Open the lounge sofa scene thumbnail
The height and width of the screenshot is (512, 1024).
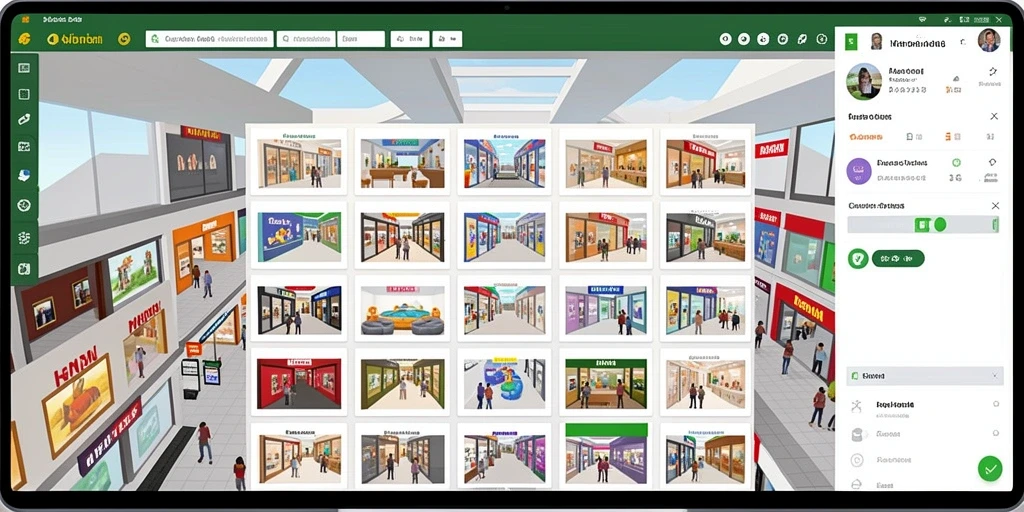pos(402,309)
